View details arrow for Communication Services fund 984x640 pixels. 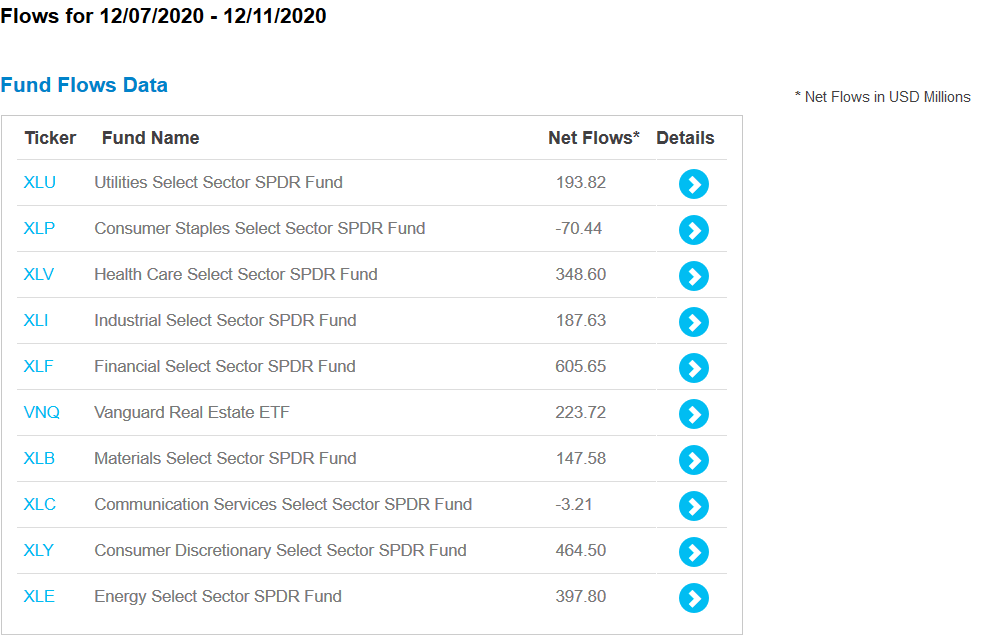point(693,506)
